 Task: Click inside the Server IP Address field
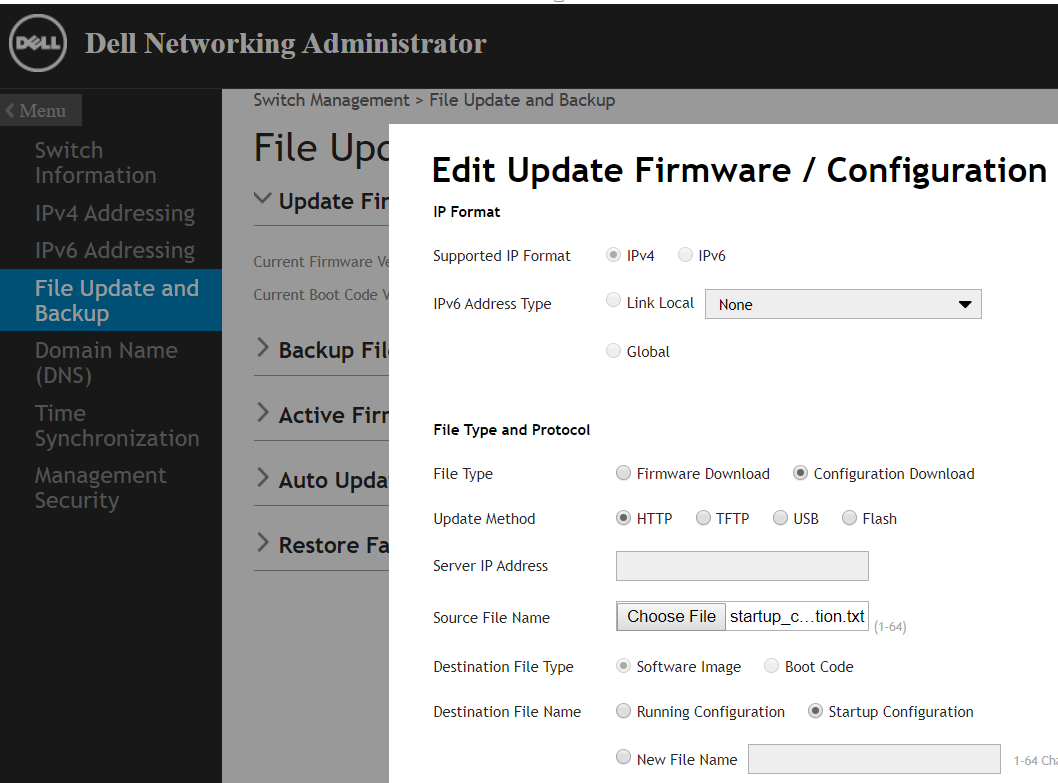point(742,566)
